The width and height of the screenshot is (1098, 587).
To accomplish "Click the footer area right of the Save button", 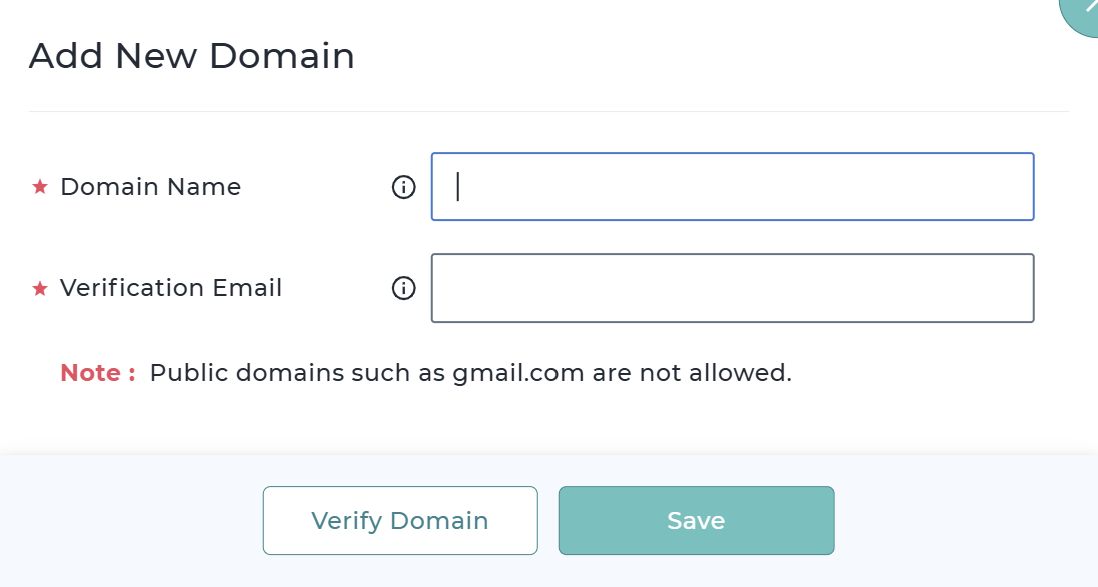I will [x=960, y=520].
